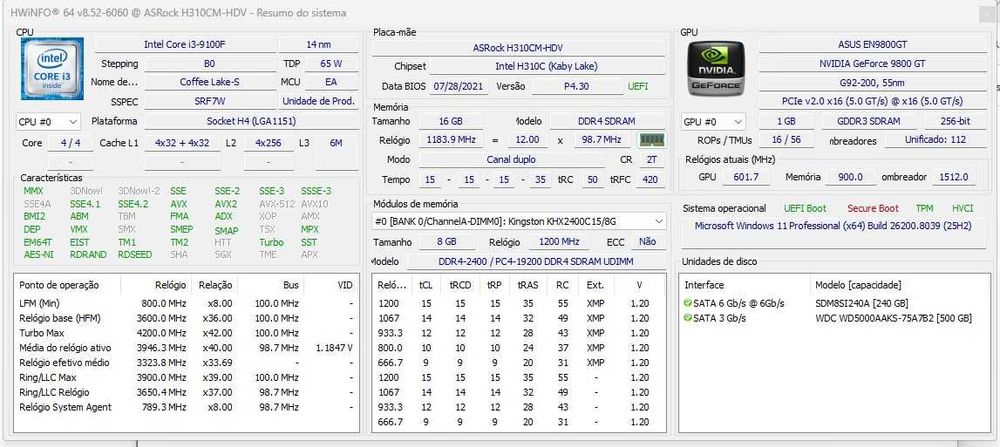The width and height of the screenshot is (1000, 447).
Task: Click the Canal duplo mode value
Action: (x=511, y=159)
